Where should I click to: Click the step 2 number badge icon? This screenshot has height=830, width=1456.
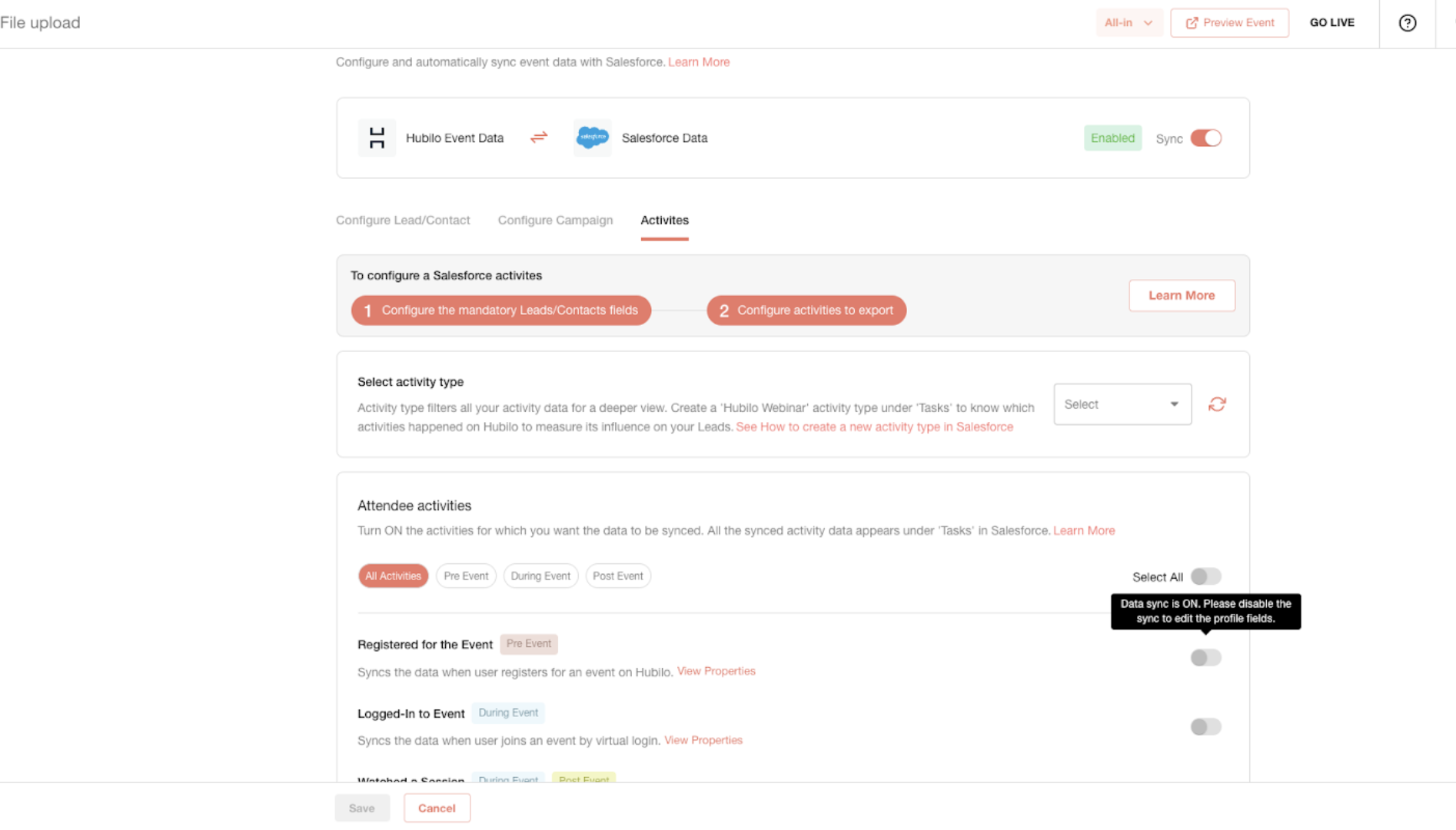point(723,310)
